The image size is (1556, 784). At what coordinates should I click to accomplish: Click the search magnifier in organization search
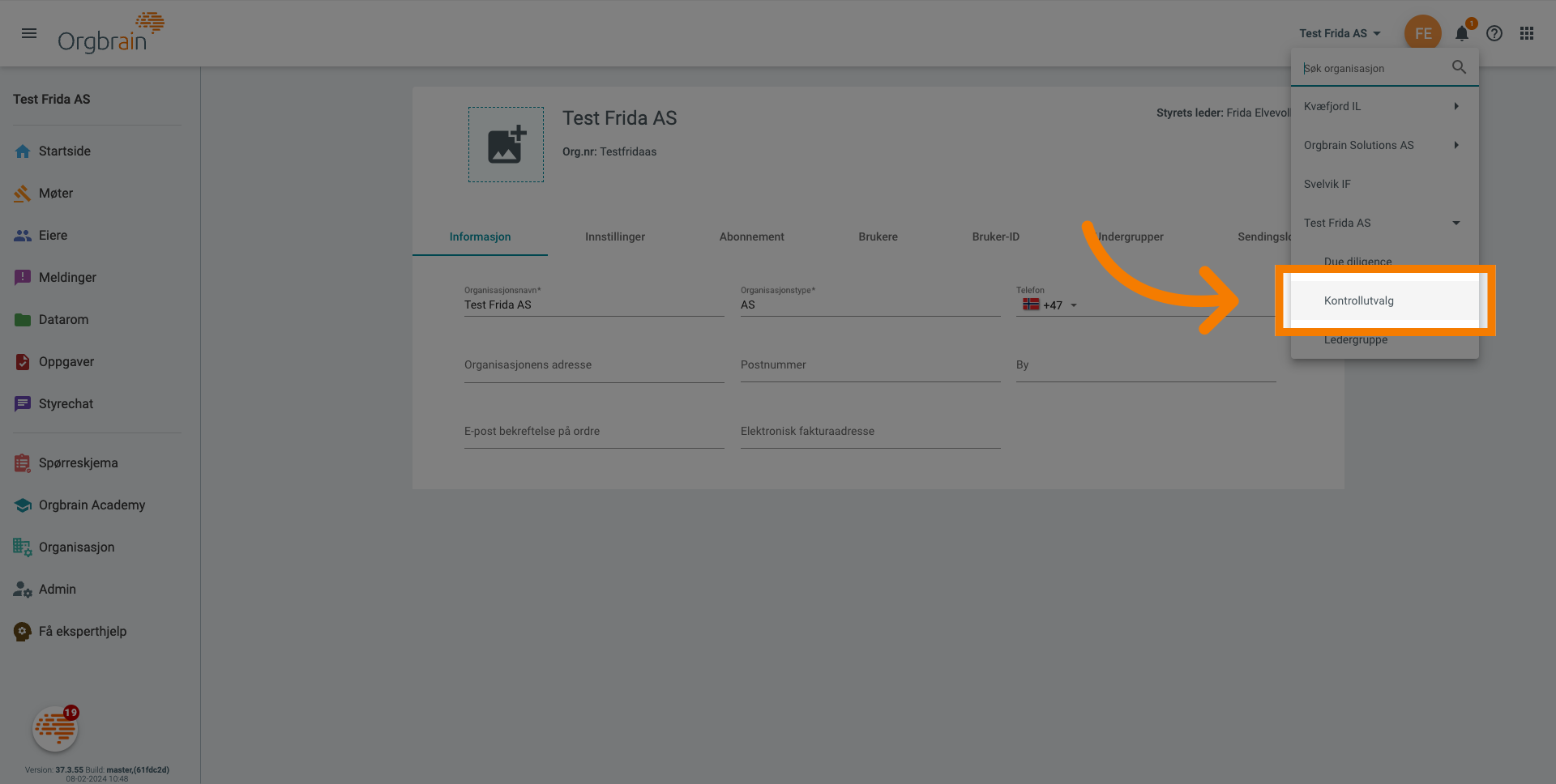[x=1459, y=67]
